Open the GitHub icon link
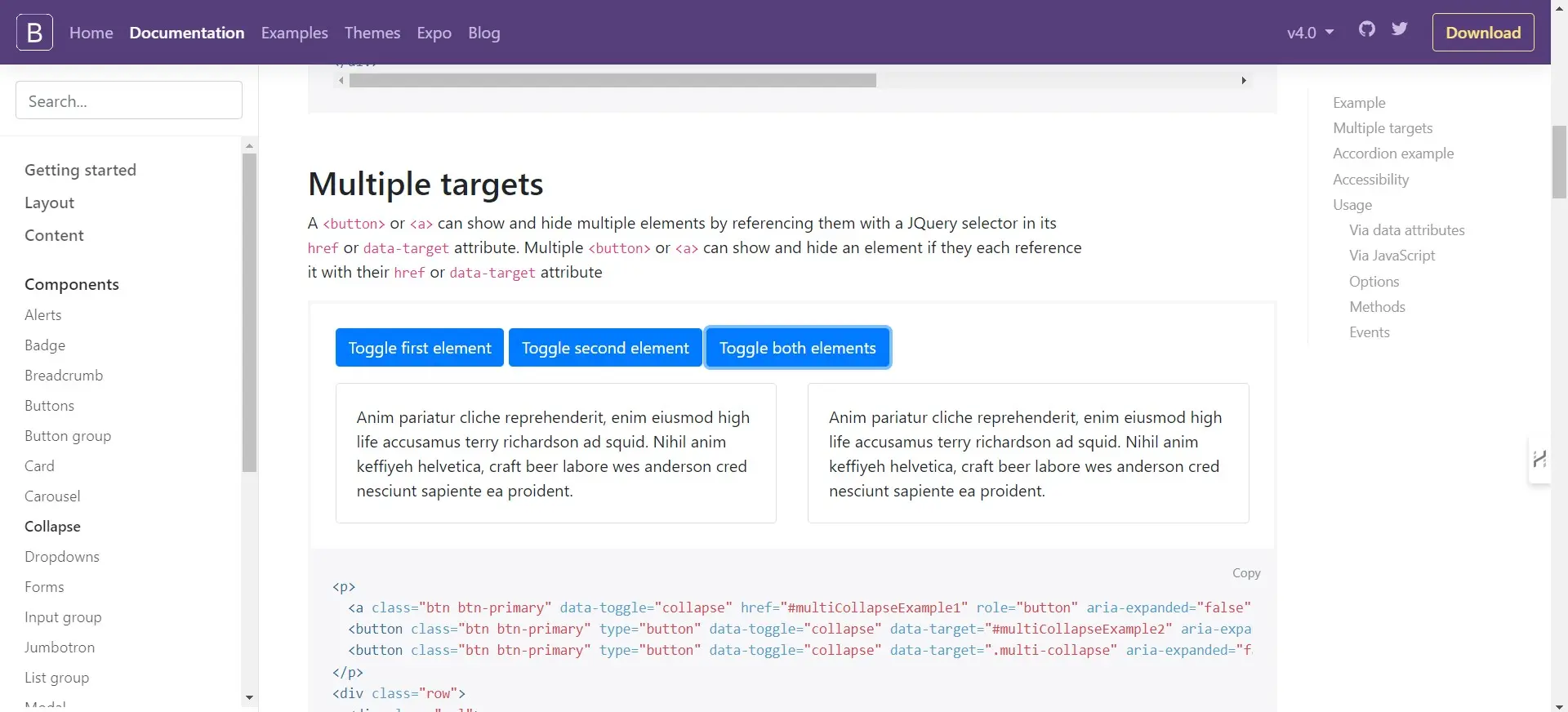Viewport: 1568px width, 712px height. [x=1367, y=29]
